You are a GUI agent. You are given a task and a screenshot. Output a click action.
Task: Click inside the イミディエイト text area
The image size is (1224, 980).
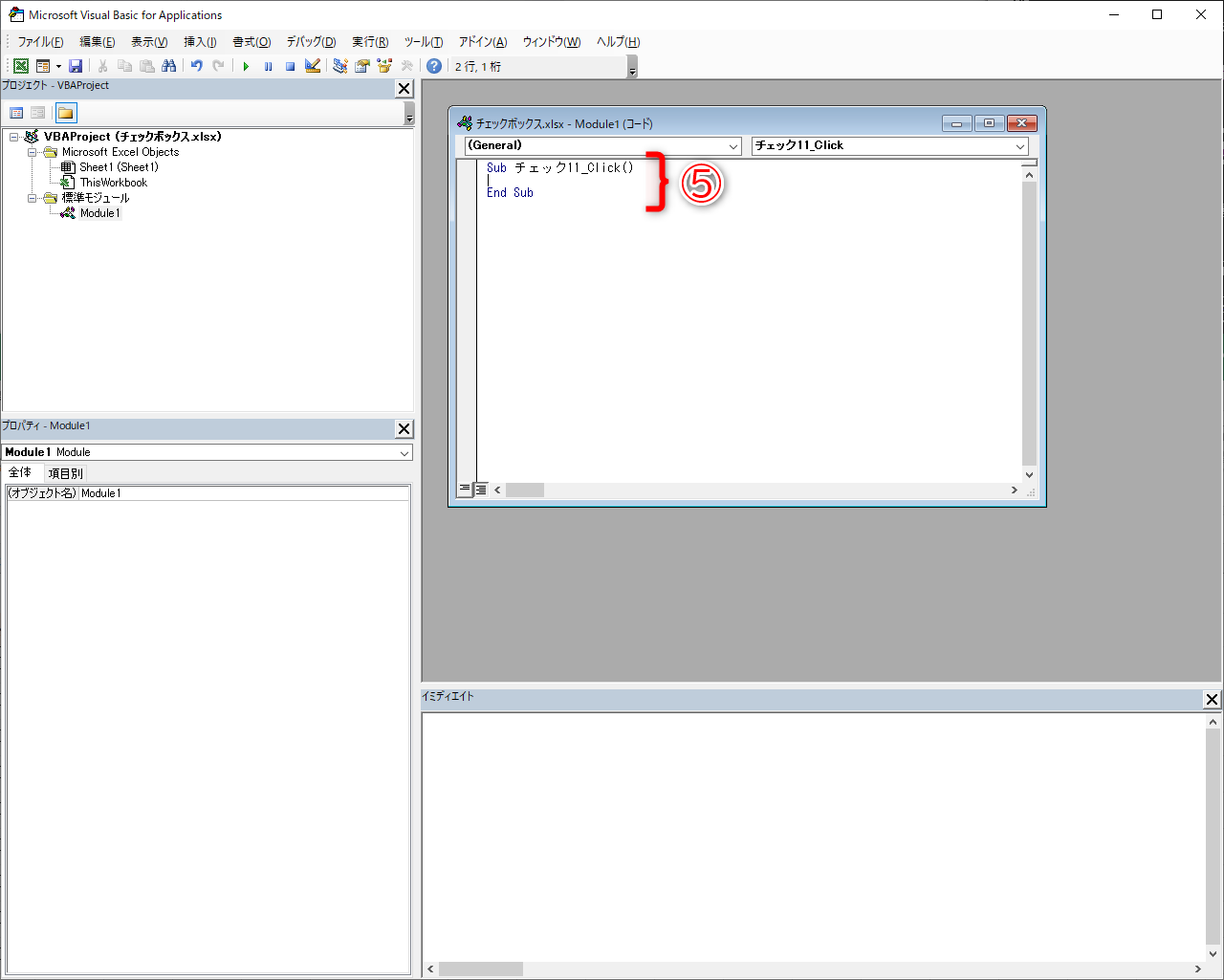814,837
